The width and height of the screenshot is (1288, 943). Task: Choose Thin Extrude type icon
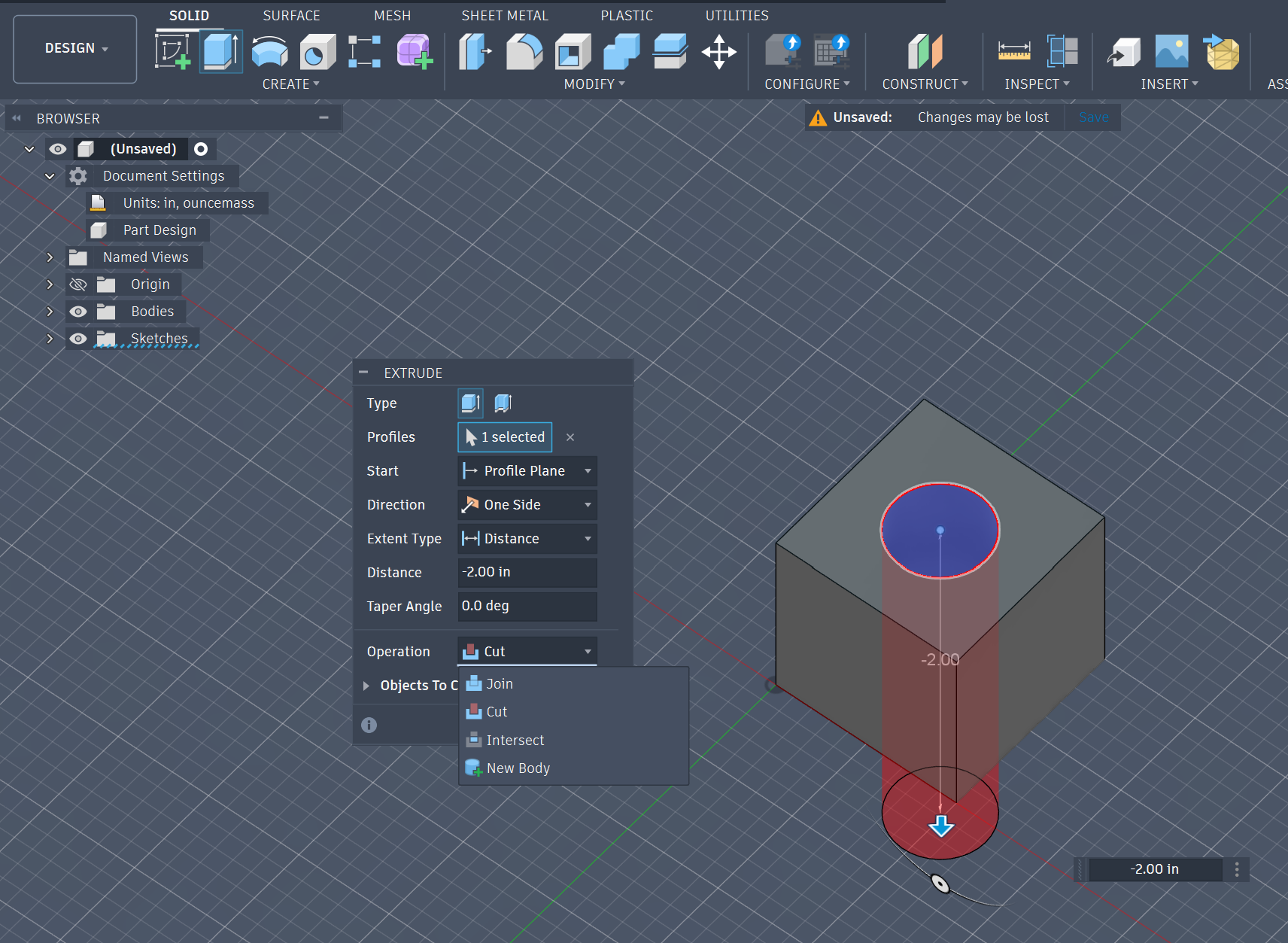(x=503, y=403)
